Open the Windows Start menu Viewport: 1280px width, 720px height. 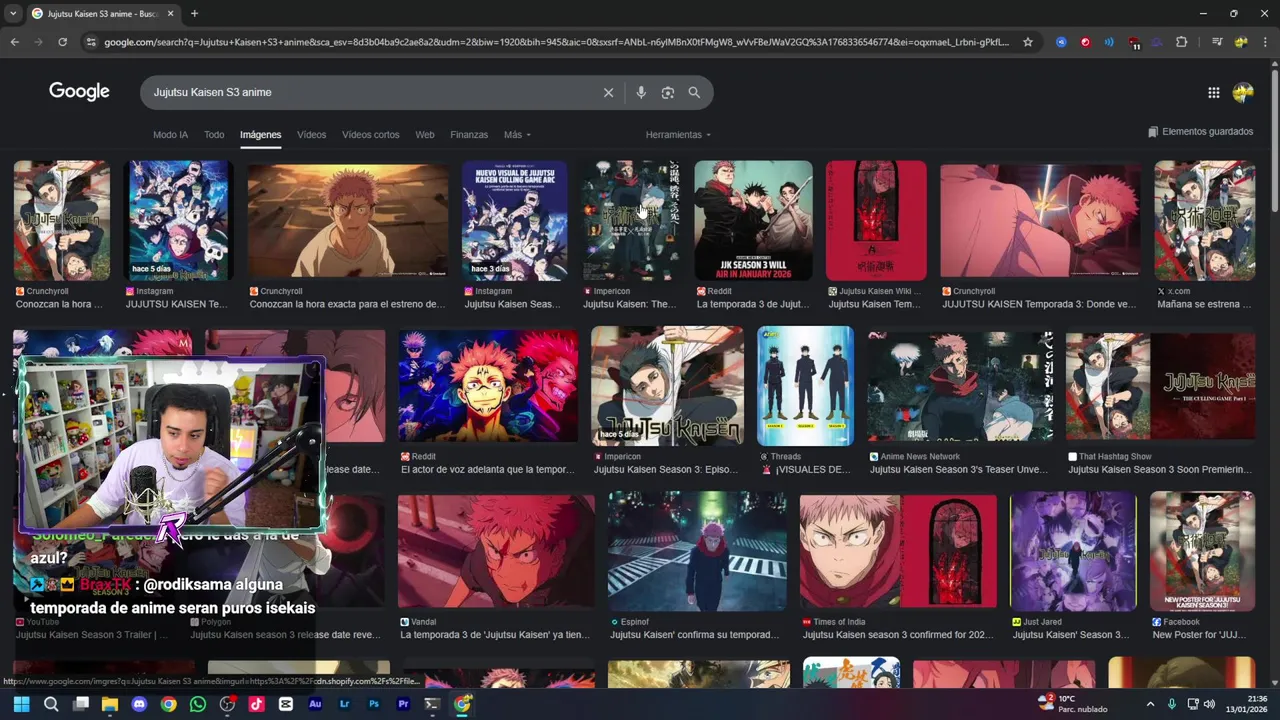pos(21,704)
